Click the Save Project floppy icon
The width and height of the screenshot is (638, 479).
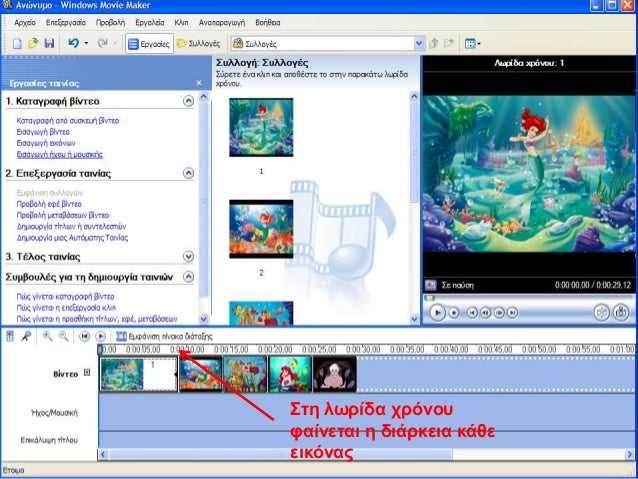[49, 43]
